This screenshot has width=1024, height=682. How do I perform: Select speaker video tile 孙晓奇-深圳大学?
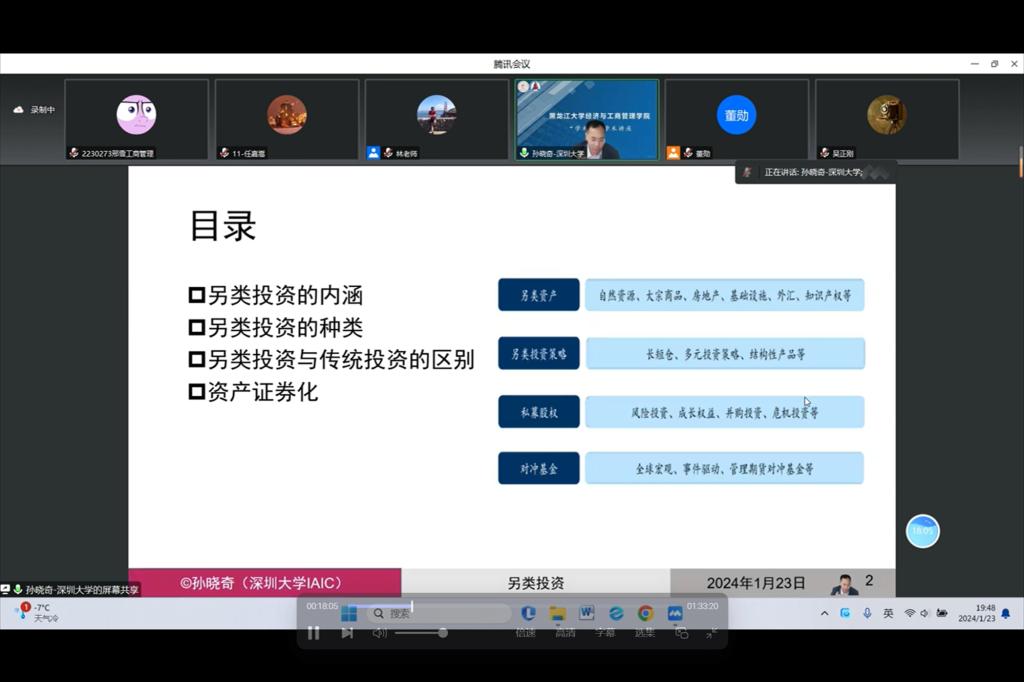(x=587, y=120)
